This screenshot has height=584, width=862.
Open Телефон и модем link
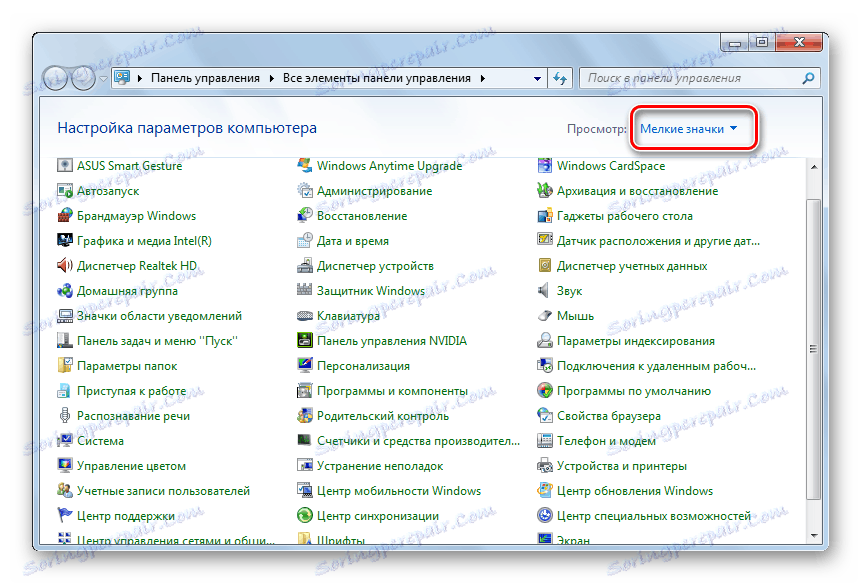coord(606,441)
